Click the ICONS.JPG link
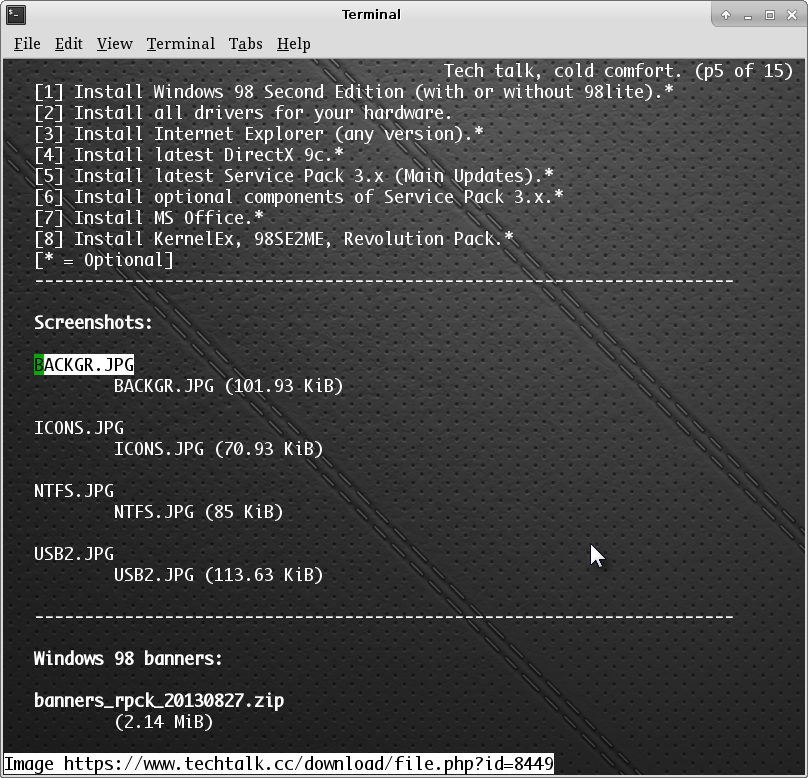 79,428
